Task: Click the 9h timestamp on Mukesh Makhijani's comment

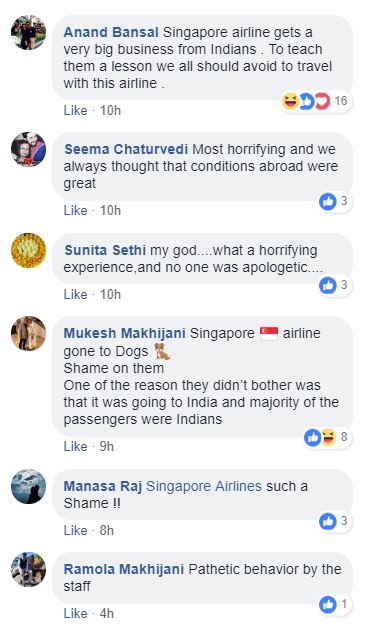Action: click(107, 446)
